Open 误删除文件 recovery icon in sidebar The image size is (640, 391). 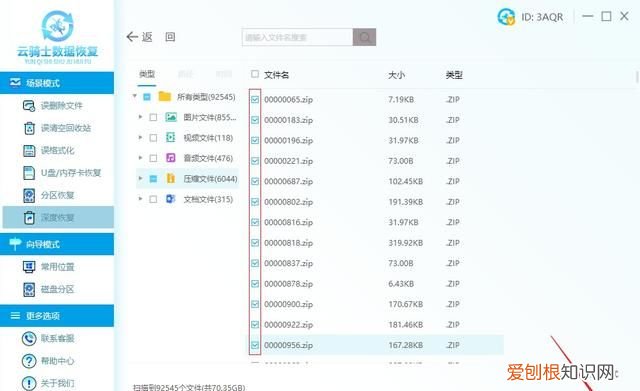29,106
